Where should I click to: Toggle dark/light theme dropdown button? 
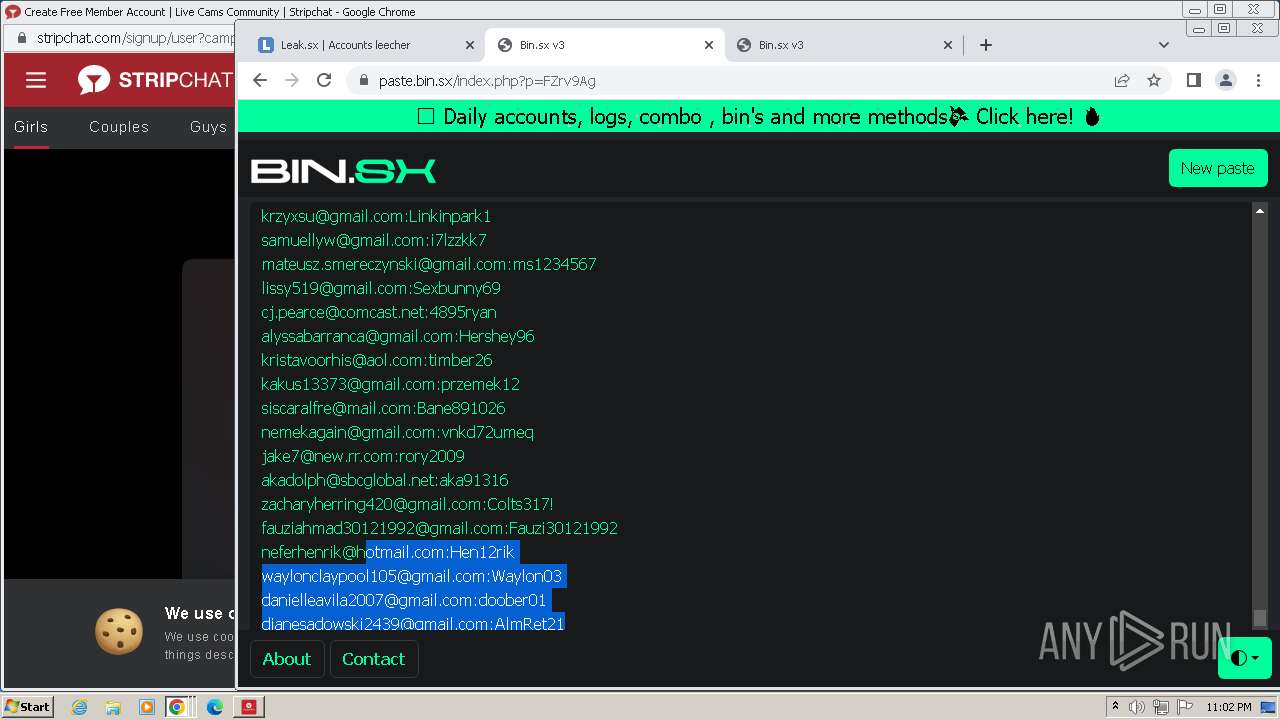coord(1245,658)
